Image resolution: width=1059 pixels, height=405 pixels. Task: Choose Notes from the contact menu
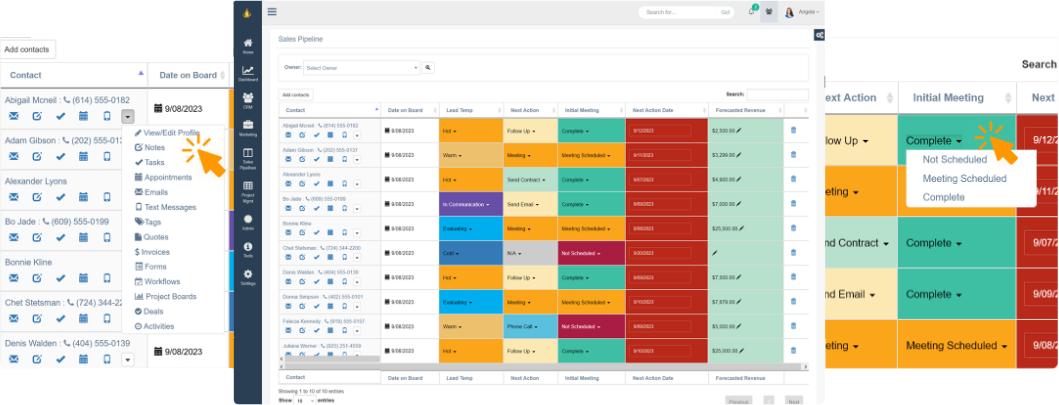(150, 147)
